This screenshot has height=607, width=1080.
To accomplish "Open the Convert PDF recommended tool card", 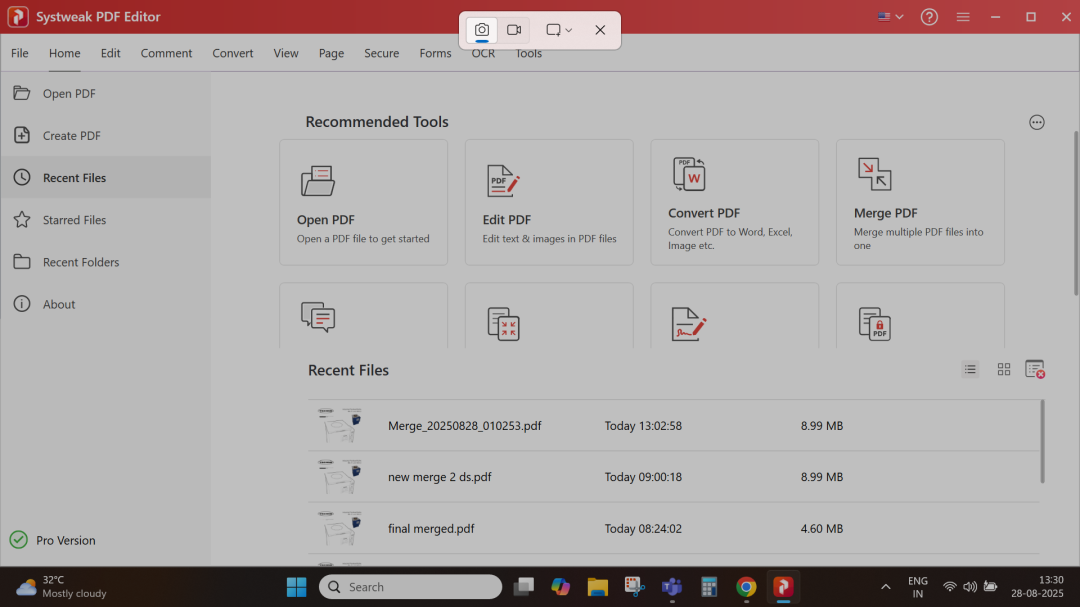I will (734, 203).
